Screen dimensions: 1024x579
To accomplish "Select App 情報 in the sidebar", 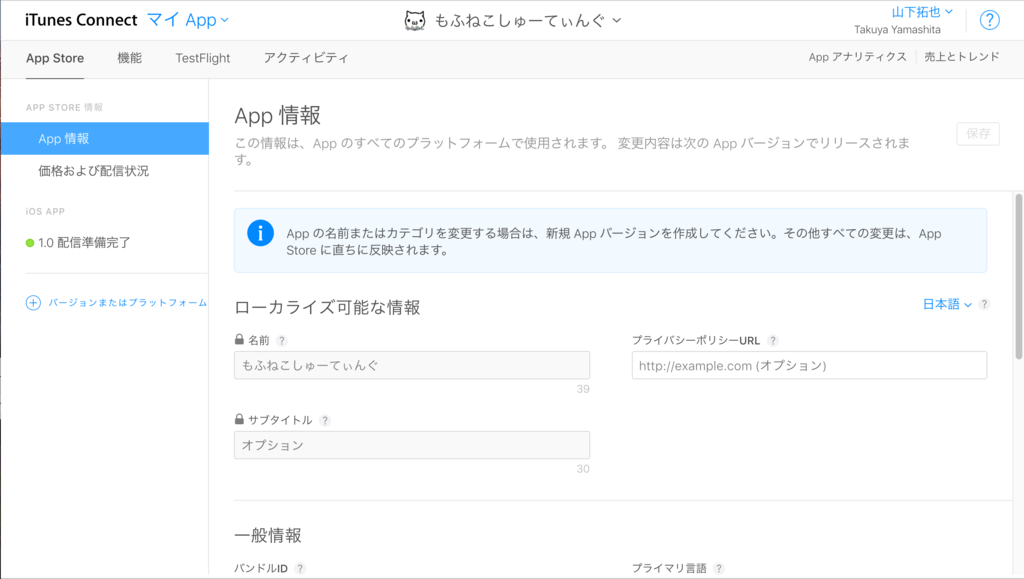I will coord(104,138).
